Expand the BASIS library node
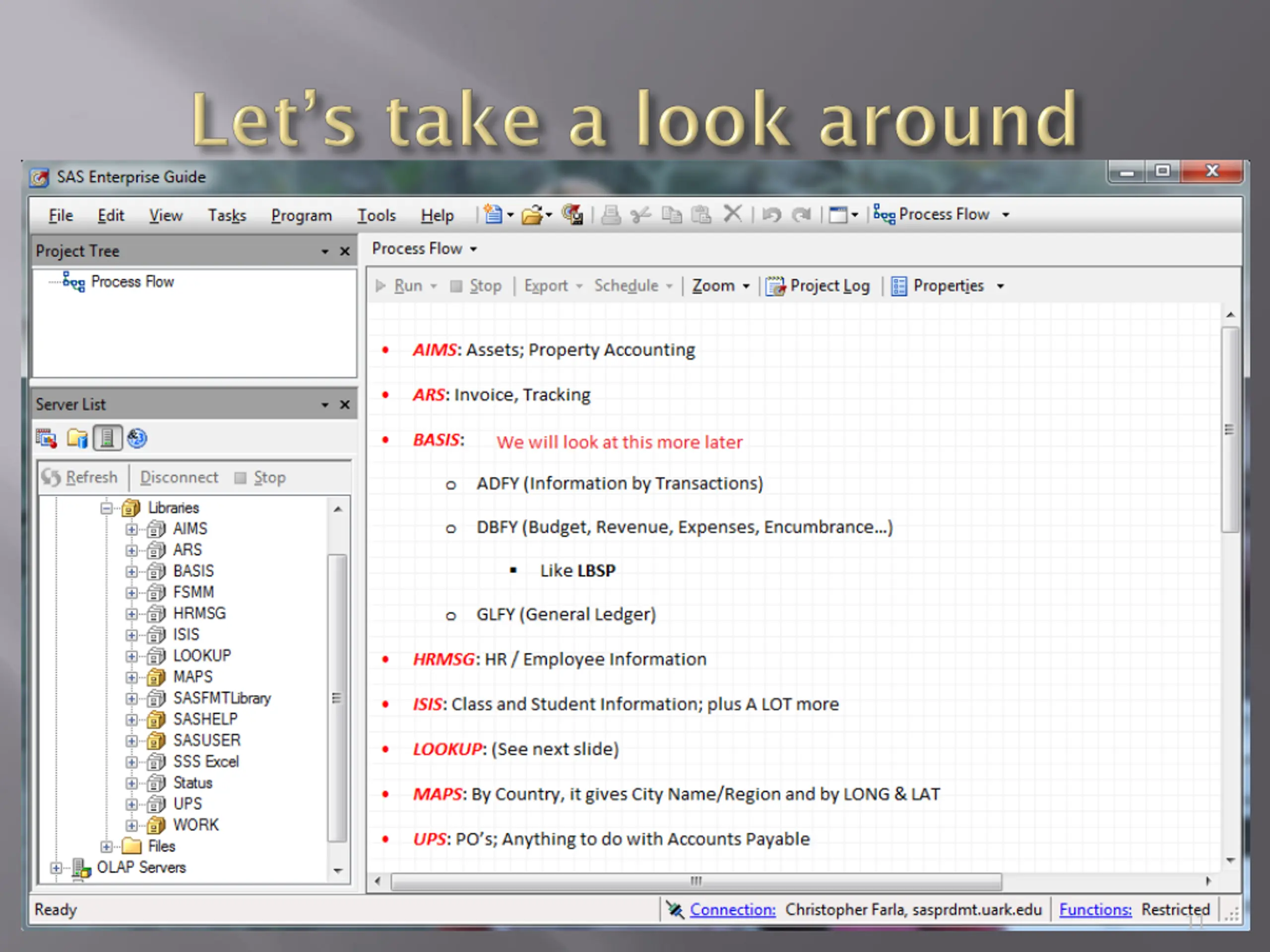 [x=131, y=572]
